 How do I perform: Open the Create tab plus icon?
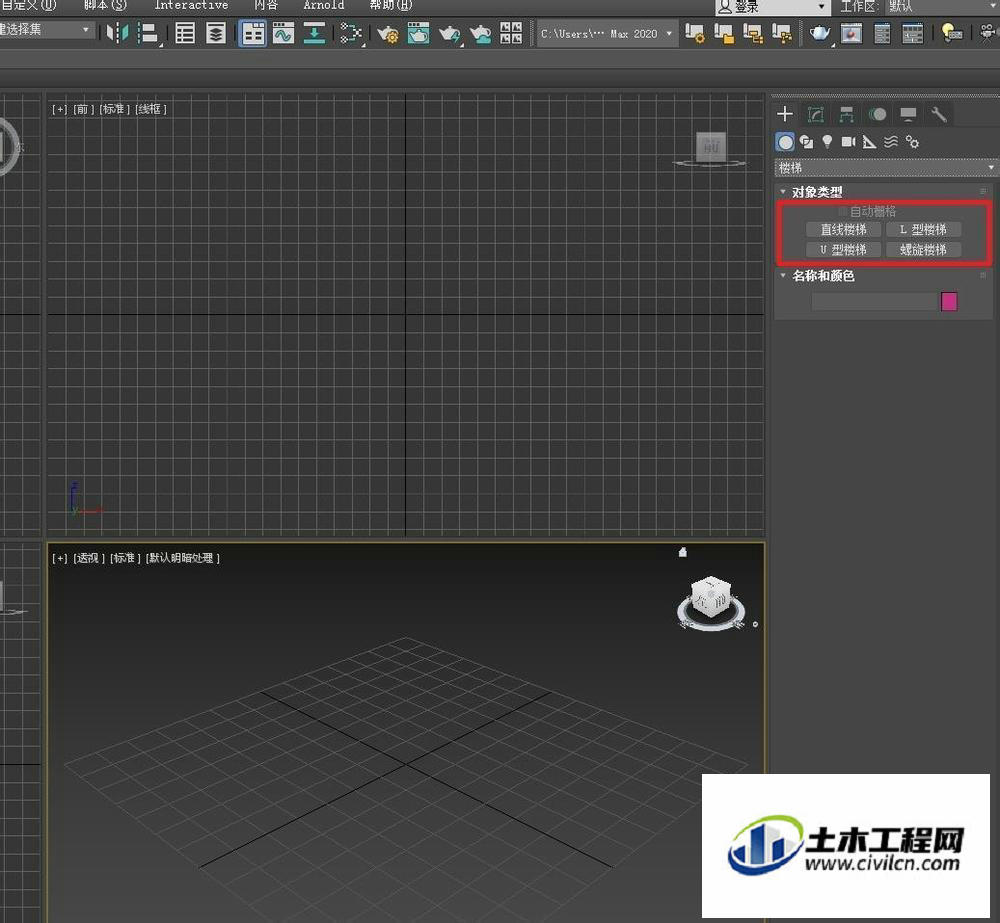point(785,114)
